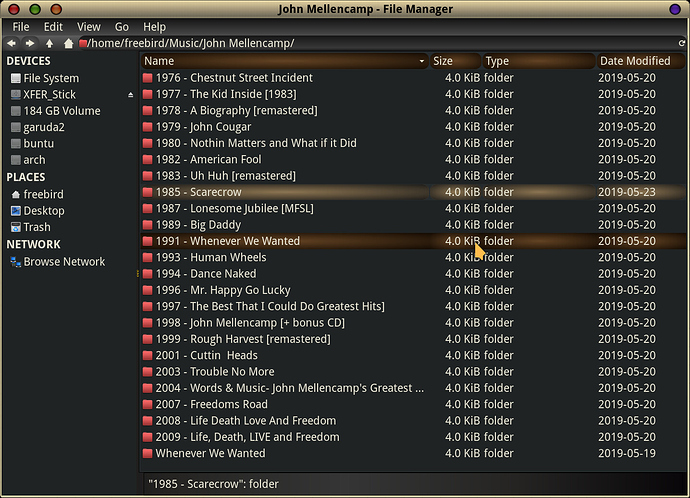Reload the folder with the refresh icon
690x498 pixels.
point(682,43)
